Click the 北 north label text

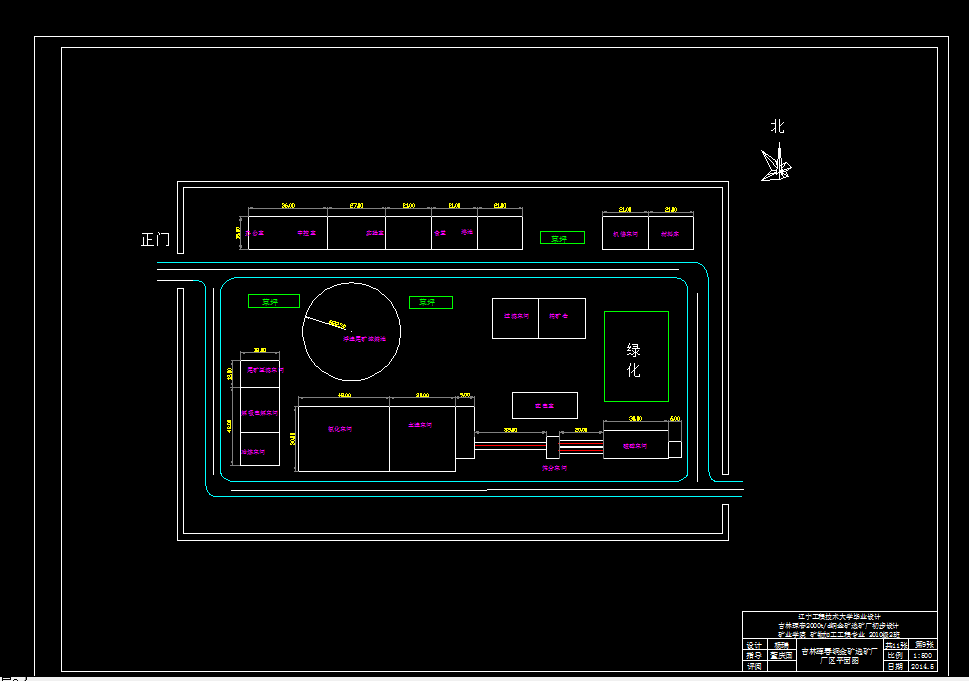777,126
